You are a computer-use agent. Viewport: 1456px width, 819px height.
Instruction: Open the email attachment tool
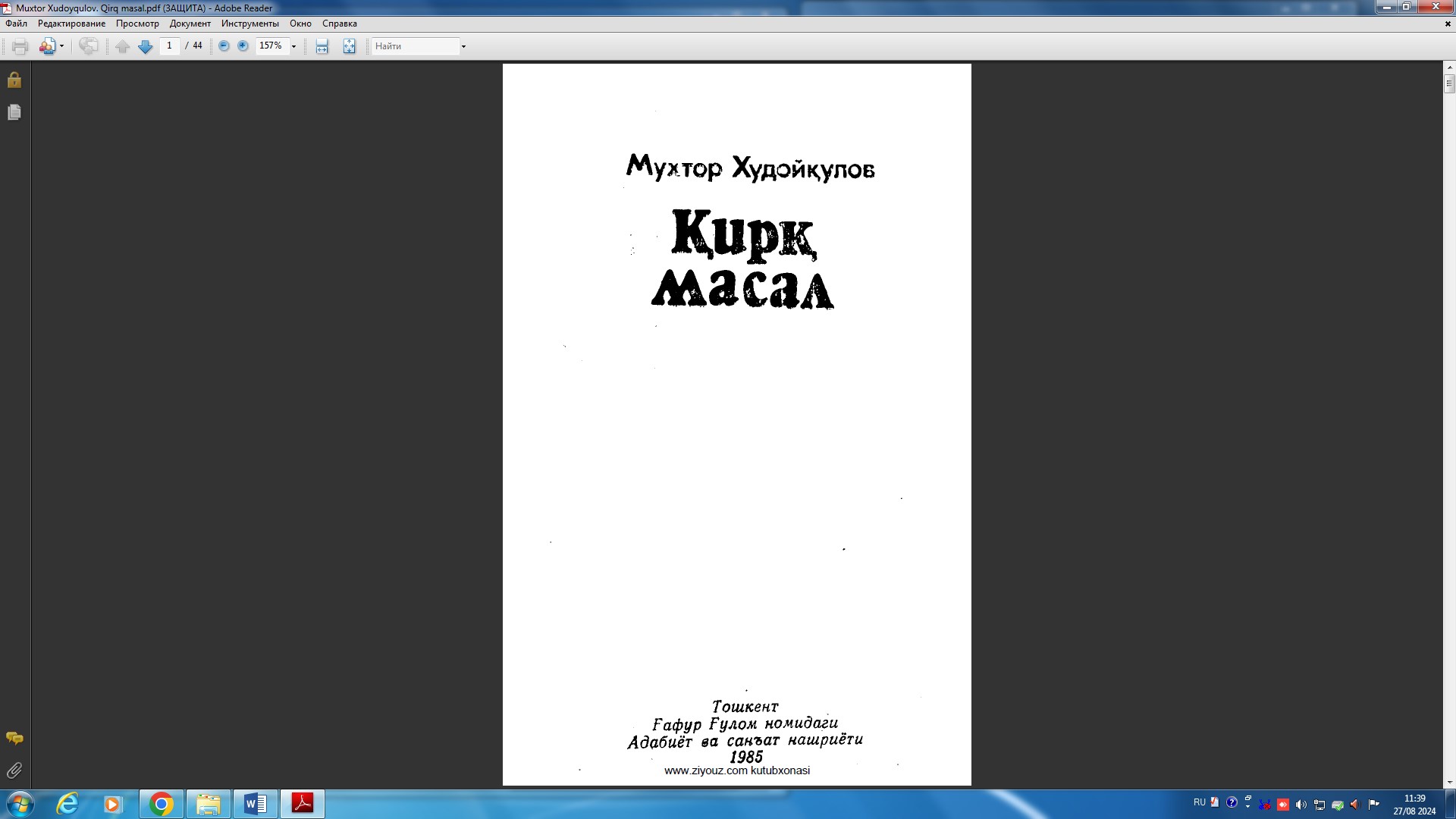[47, 46]
